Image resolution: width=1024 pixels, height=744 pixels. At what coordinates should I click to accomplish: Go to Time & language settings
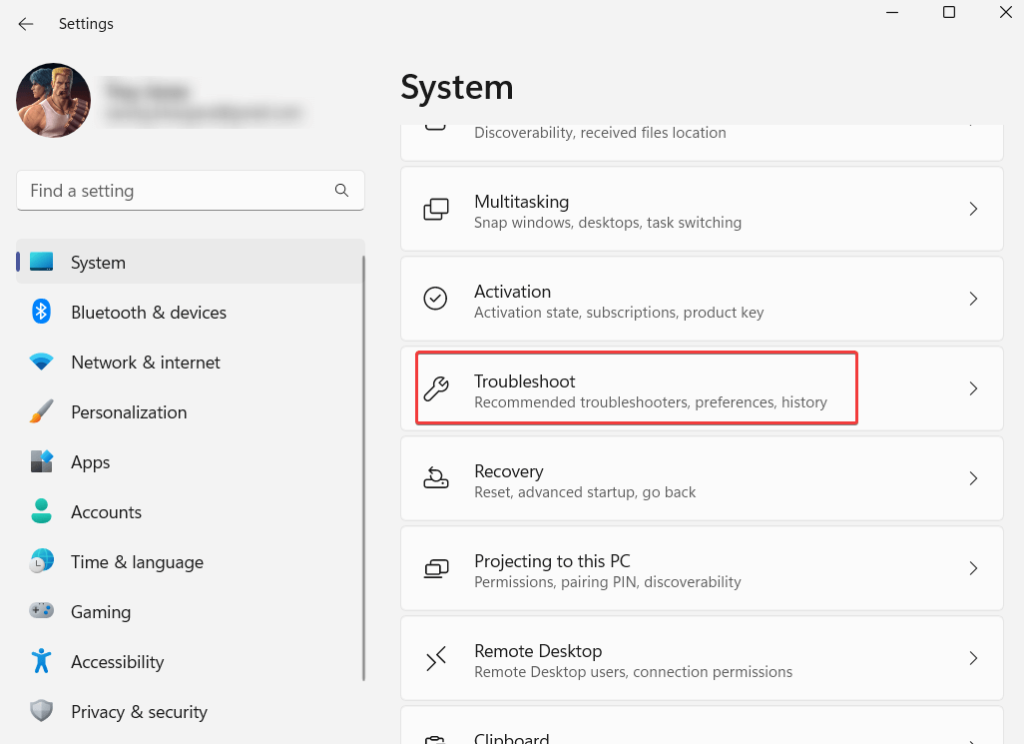click(137, 562)
